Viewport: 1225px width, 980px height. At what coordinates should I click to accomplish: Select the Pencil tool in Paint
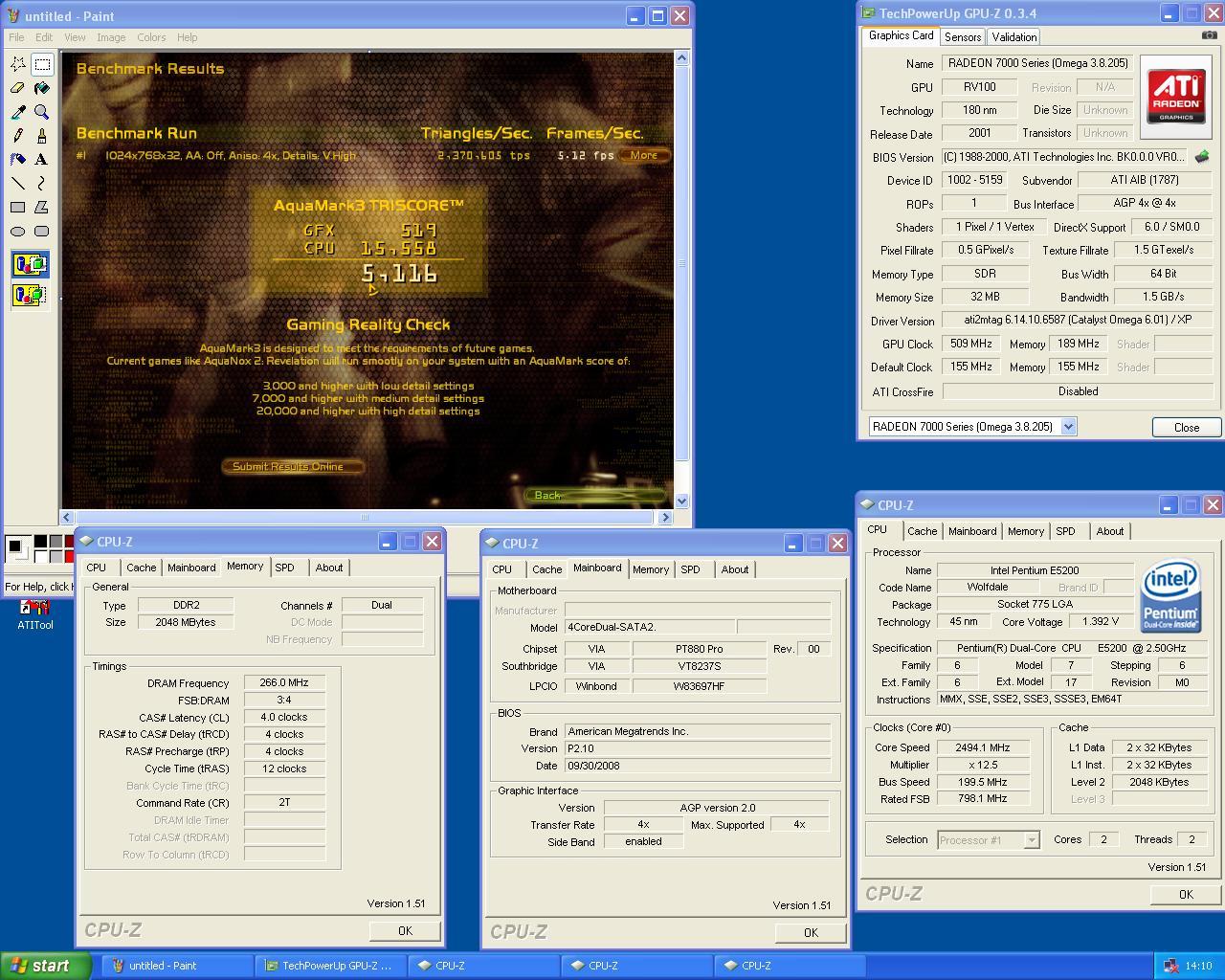(18, 136)
